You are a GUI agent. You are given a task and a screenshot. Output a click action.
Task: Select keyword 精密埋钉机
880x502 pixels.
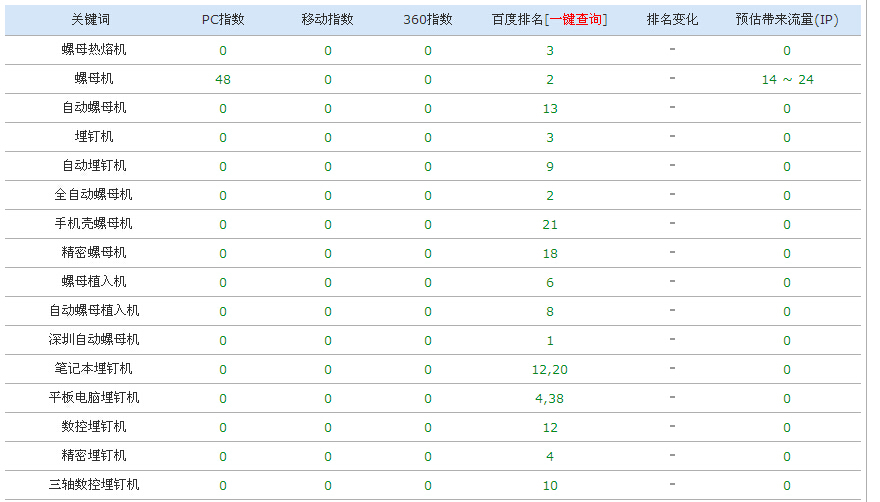tap(94, 456)
